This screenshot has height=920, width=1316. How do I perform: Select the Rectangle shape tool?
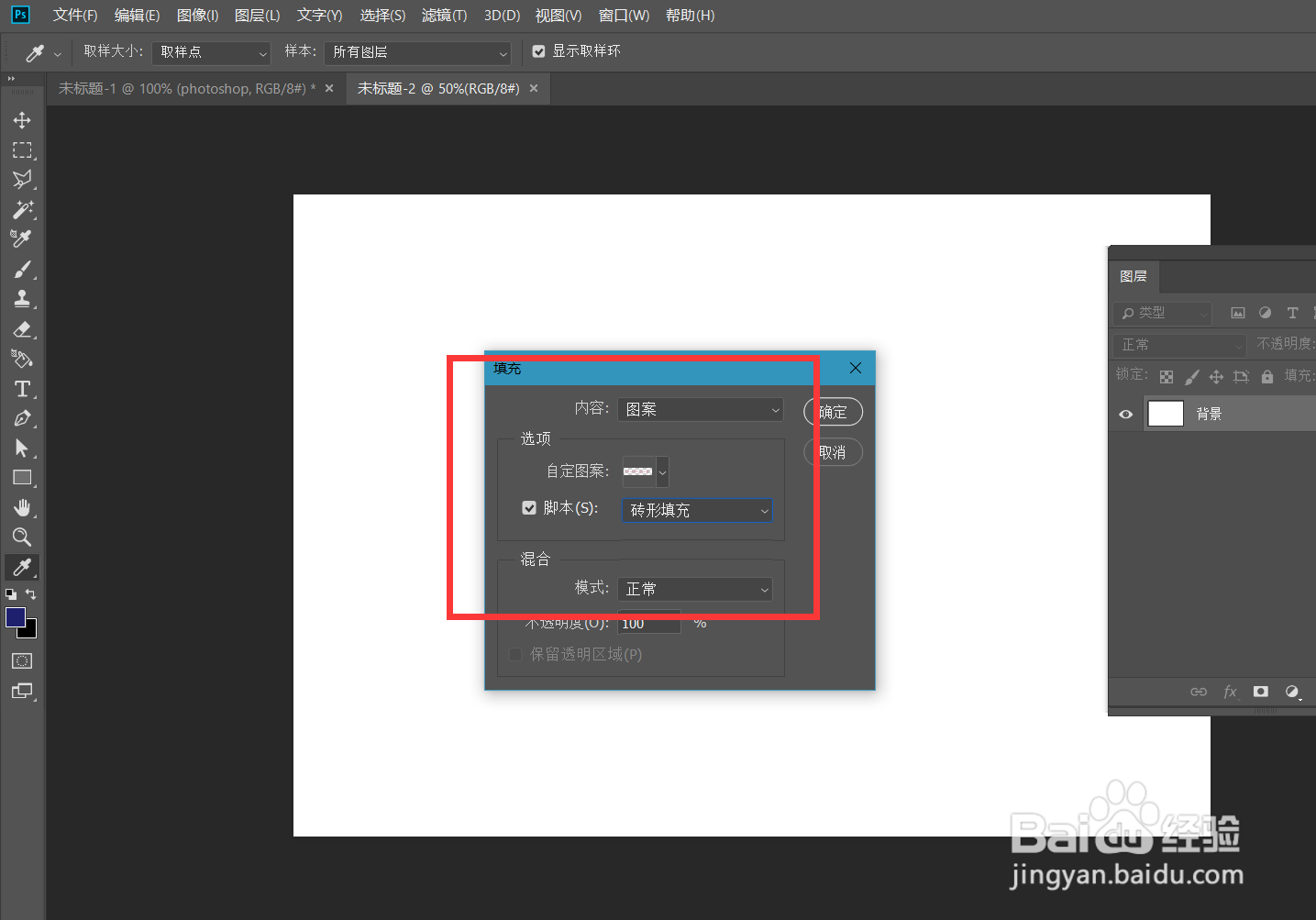tap(22, 478)
